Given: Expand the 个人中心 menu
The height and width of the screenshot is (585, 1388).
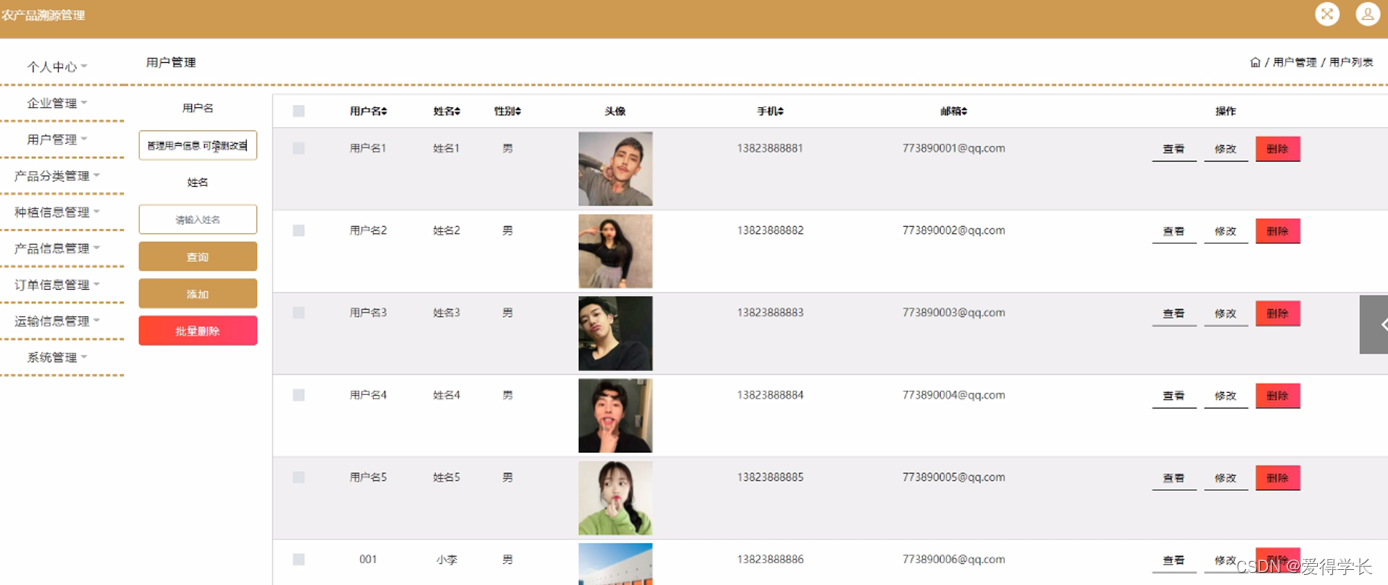Looking at the screenshot, I should (57, 67).
